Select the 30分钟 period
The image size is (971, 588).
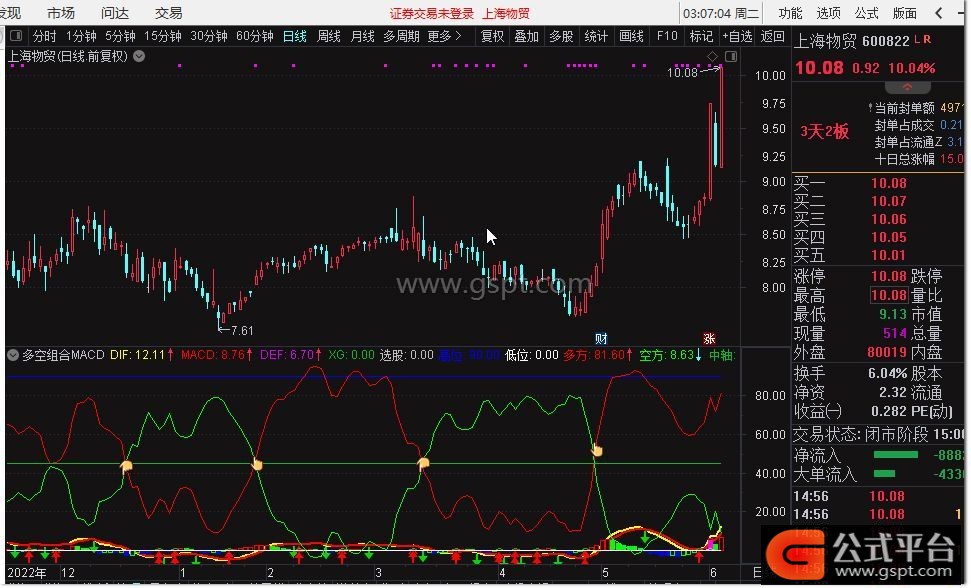pos(209,37)
